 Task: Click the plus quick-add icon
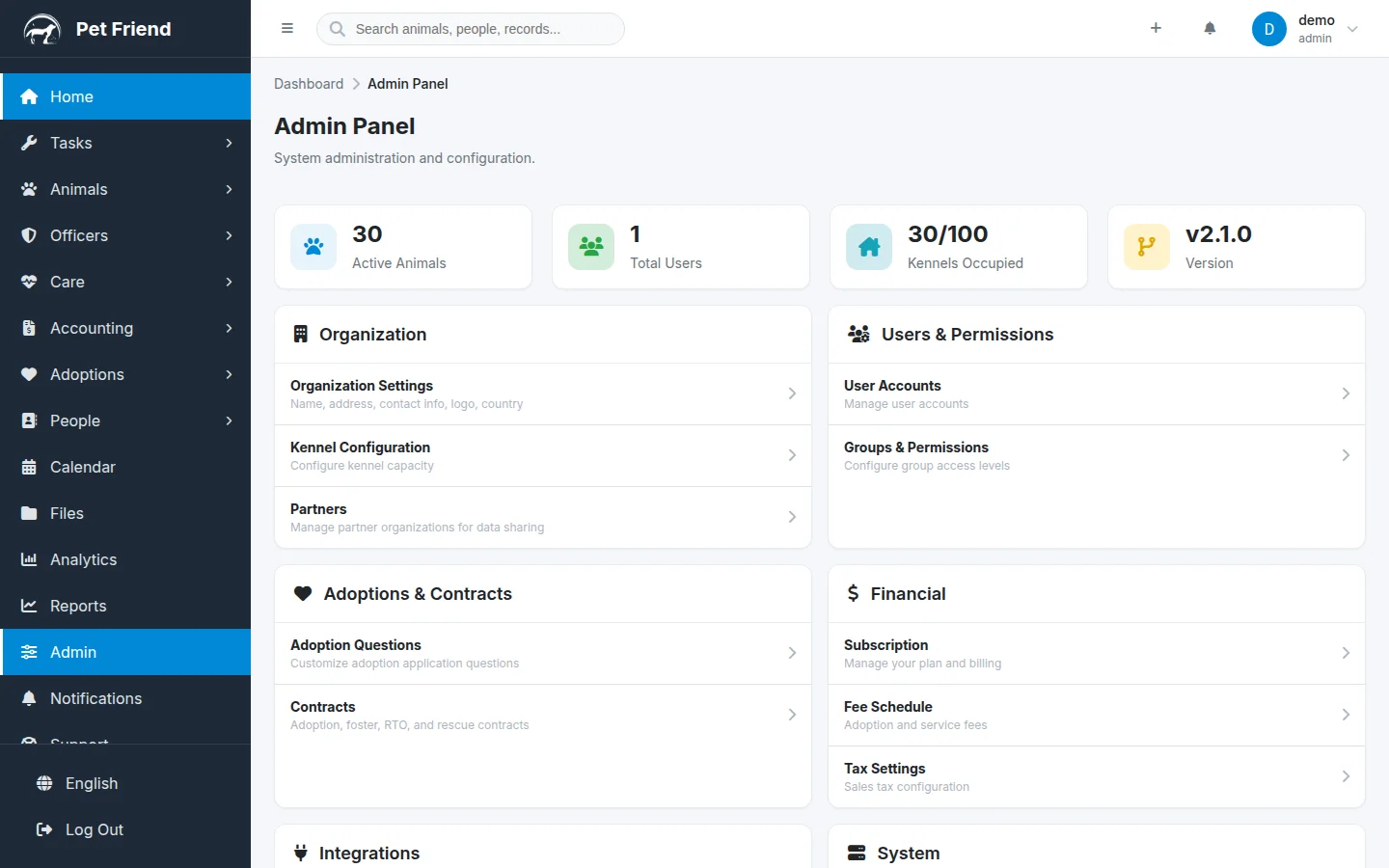pyautogui.click(x=1156, y=28)
